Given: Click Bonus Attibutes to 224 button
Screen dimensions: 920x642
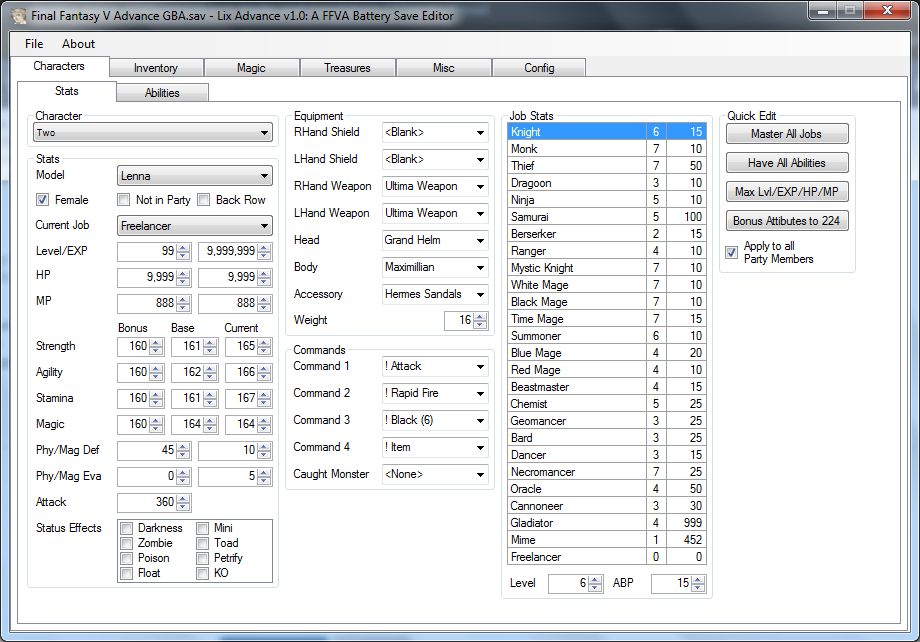Looking at the screenshot, I should (787, 221).
